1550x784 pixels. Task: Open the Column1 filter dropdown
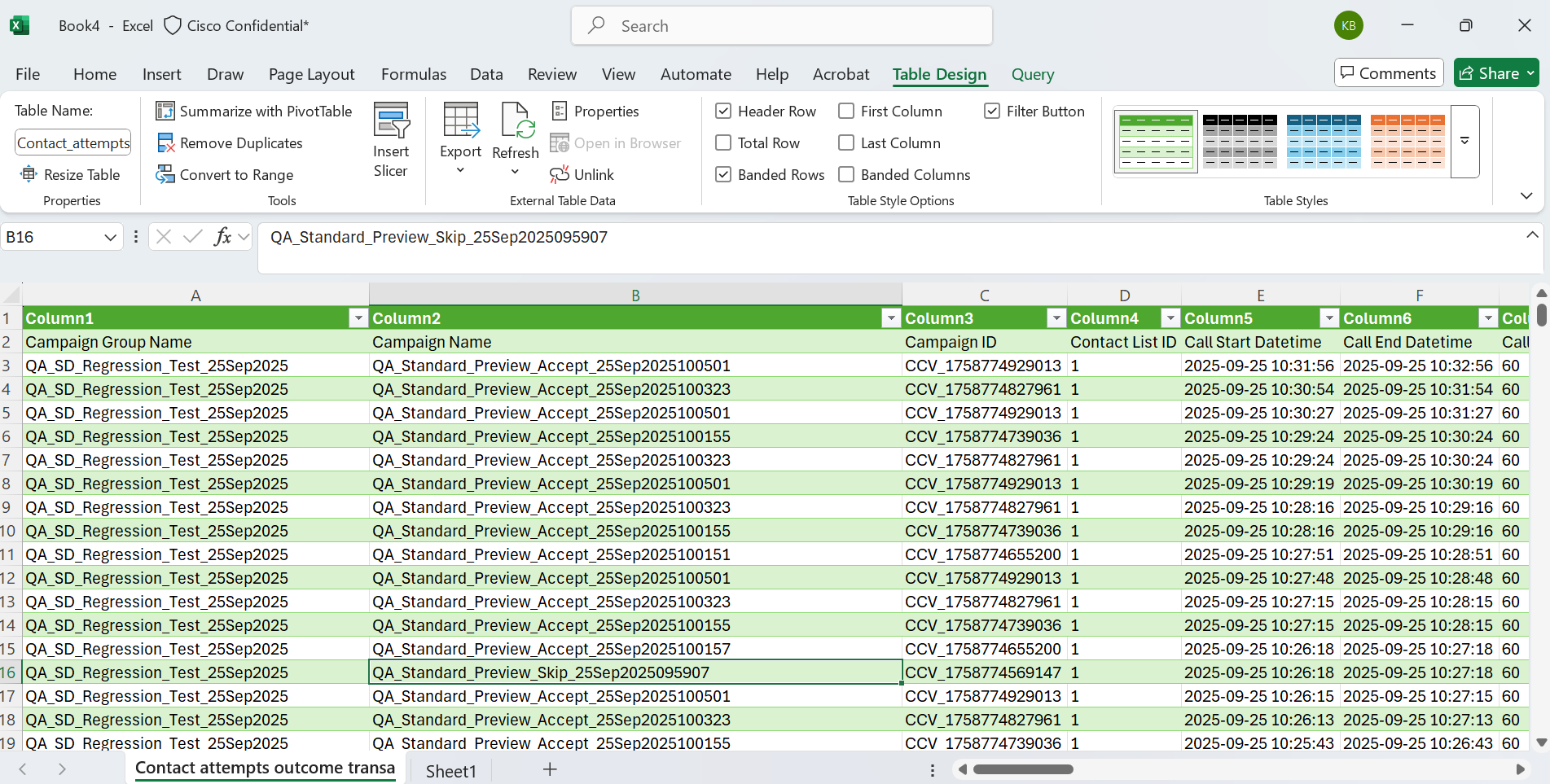[x=358, y=318]
